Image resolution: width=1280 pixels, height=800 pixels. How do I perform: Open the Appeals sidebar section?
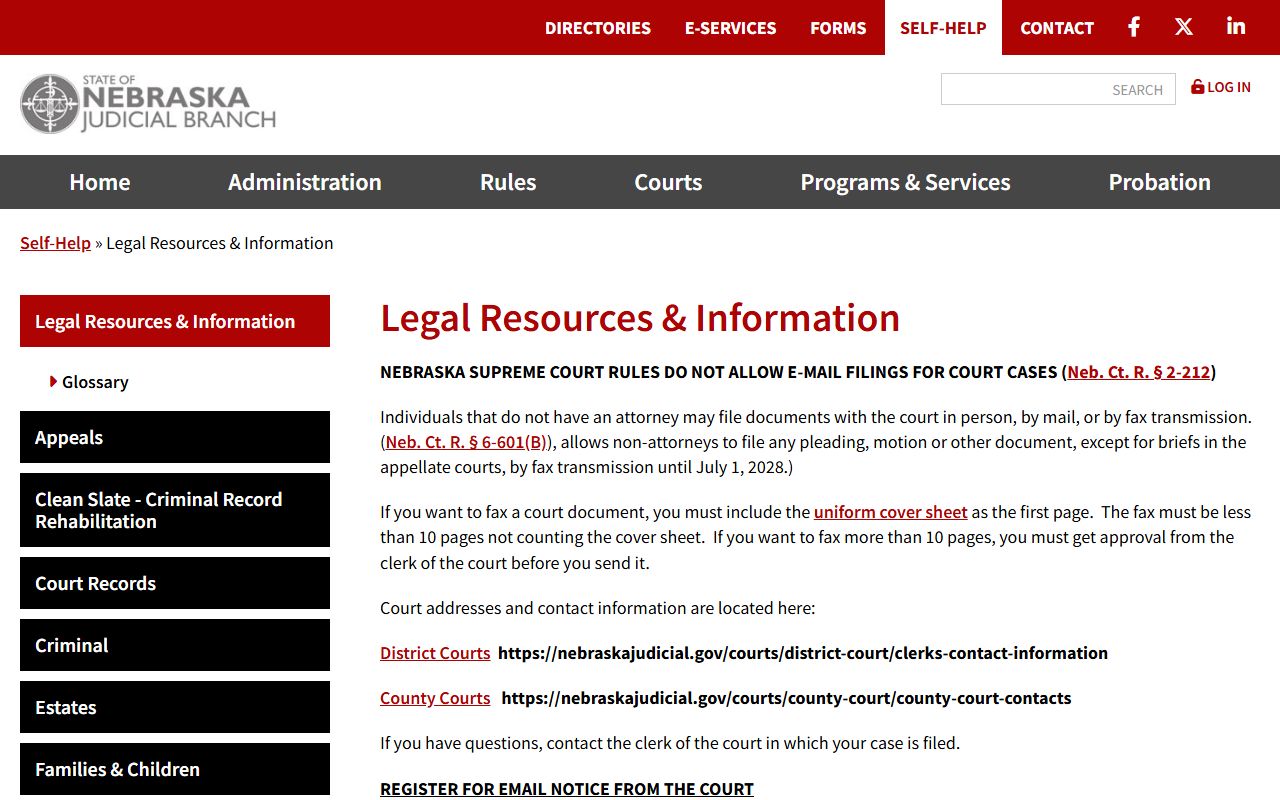coord(175,437)
